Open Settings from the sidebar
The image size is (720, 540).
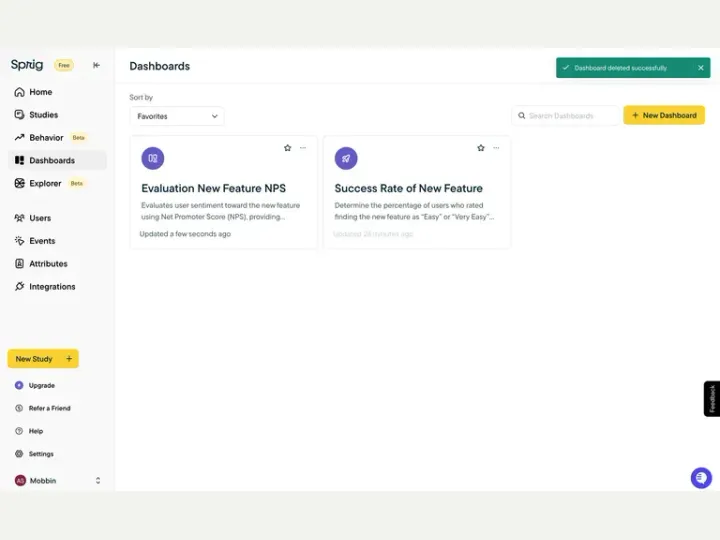click(x=41, y=454)
